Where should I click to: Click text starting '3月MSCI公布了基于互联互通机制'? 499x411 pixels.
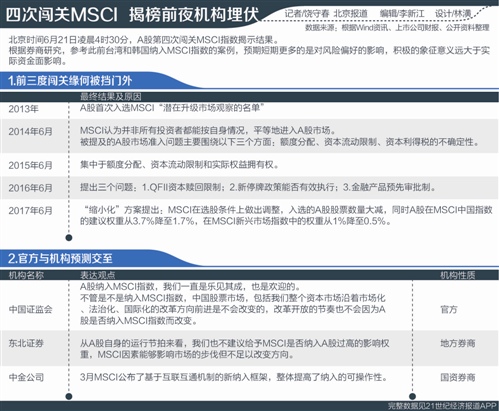click(234, 377)
